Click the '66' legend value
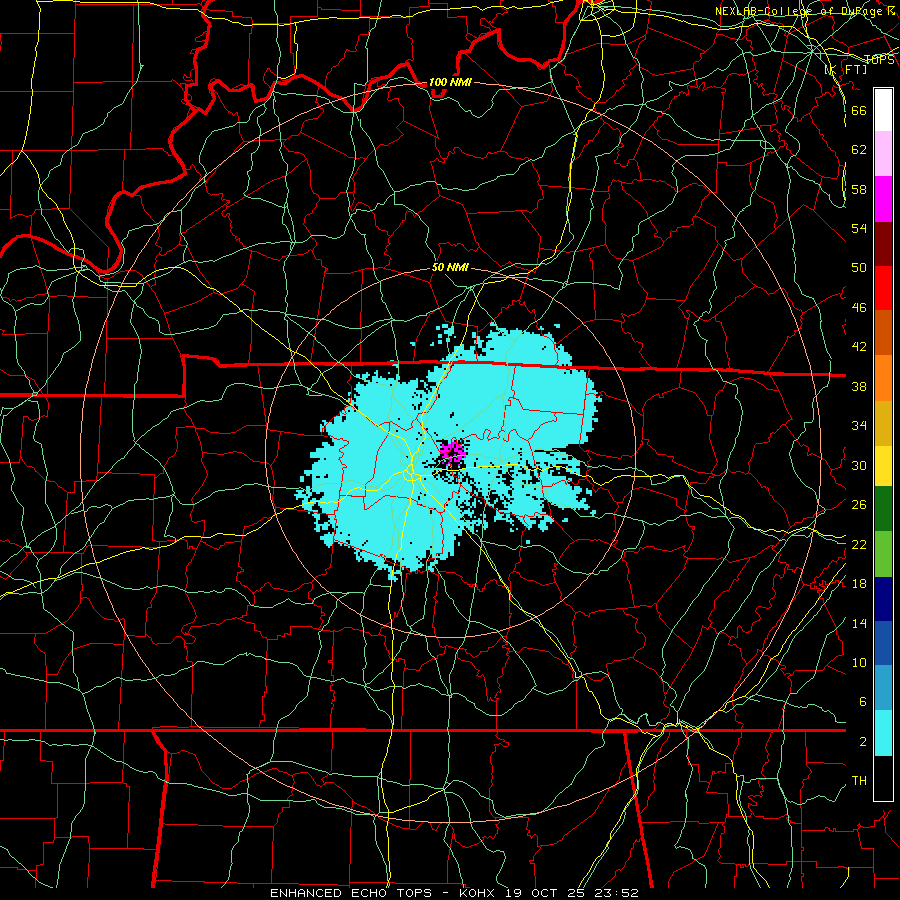900x900 pixels. coord(859,110)
